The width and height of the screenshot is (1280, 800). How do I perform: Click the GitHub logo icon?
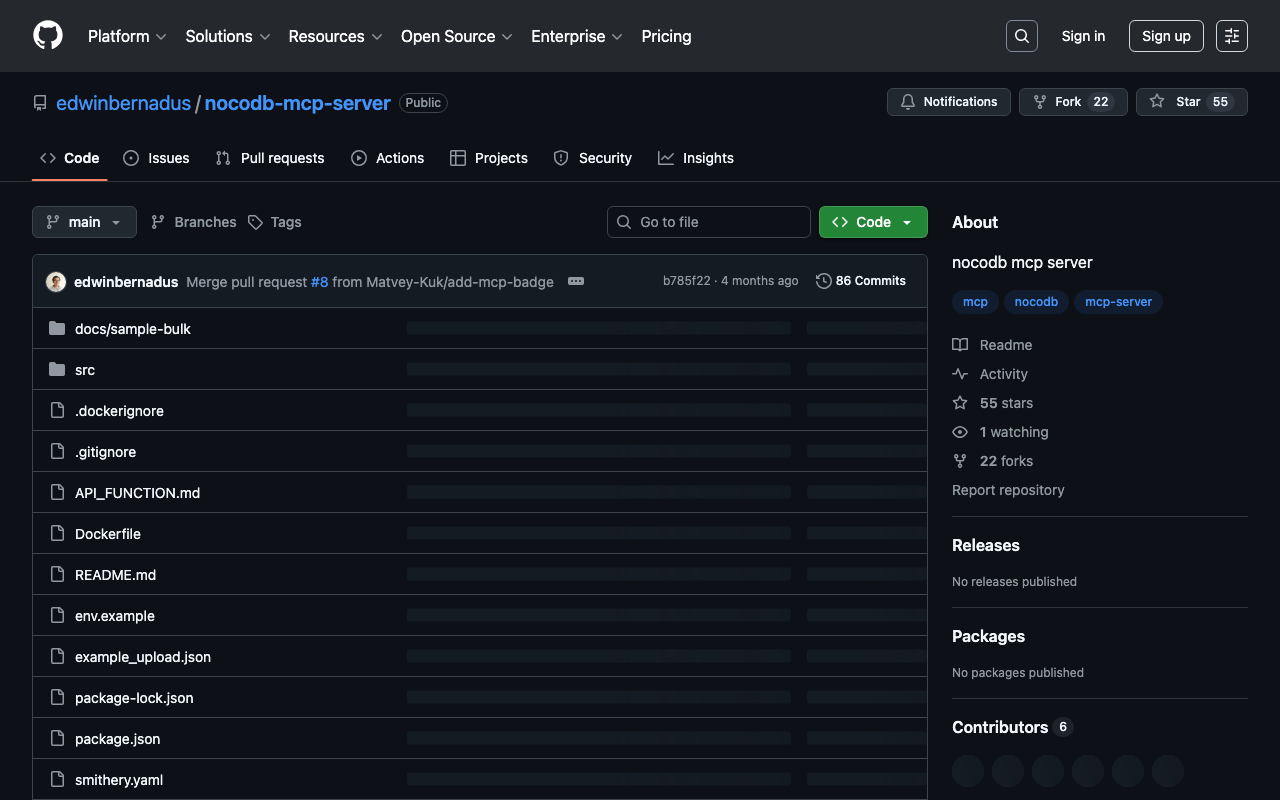point(48,36)
